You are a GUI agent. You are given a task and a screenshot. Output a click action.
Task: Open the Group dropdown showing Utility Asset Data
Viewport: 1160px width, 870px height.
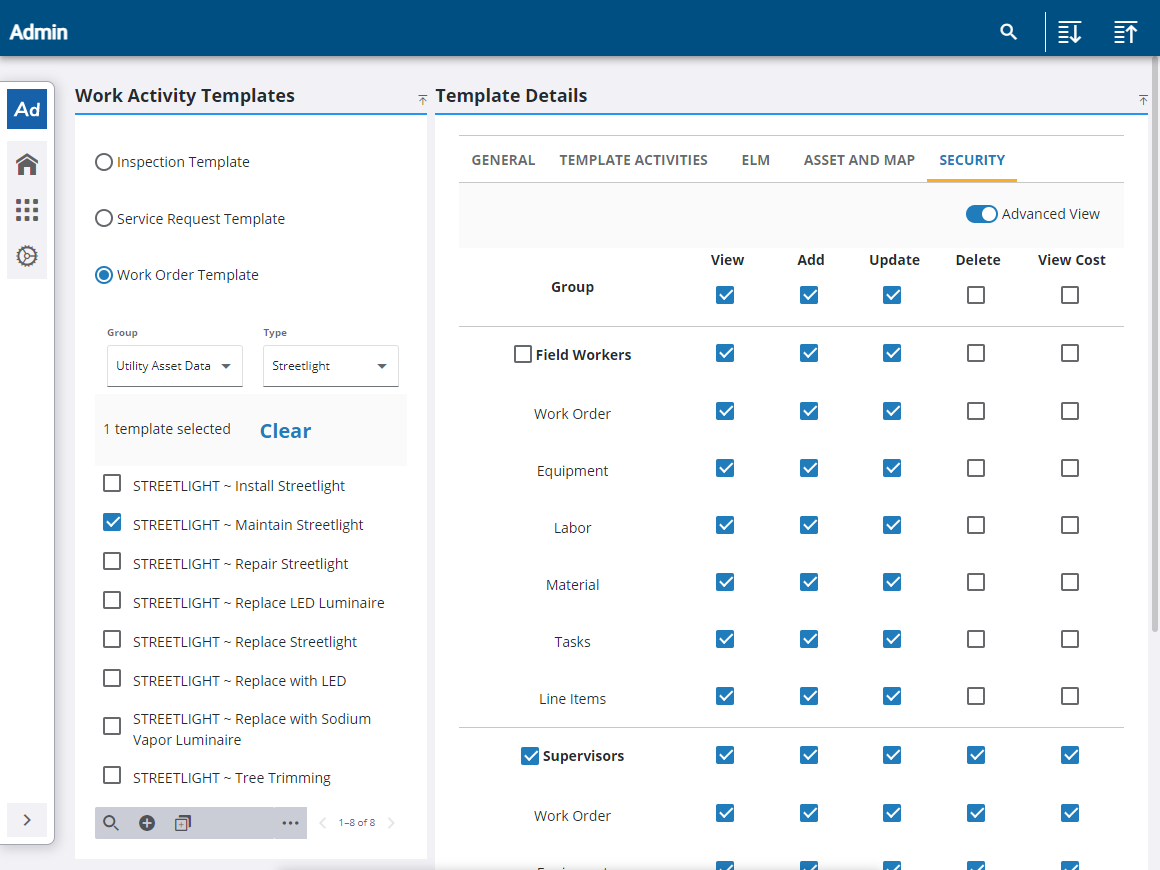(x=174, y=366)
